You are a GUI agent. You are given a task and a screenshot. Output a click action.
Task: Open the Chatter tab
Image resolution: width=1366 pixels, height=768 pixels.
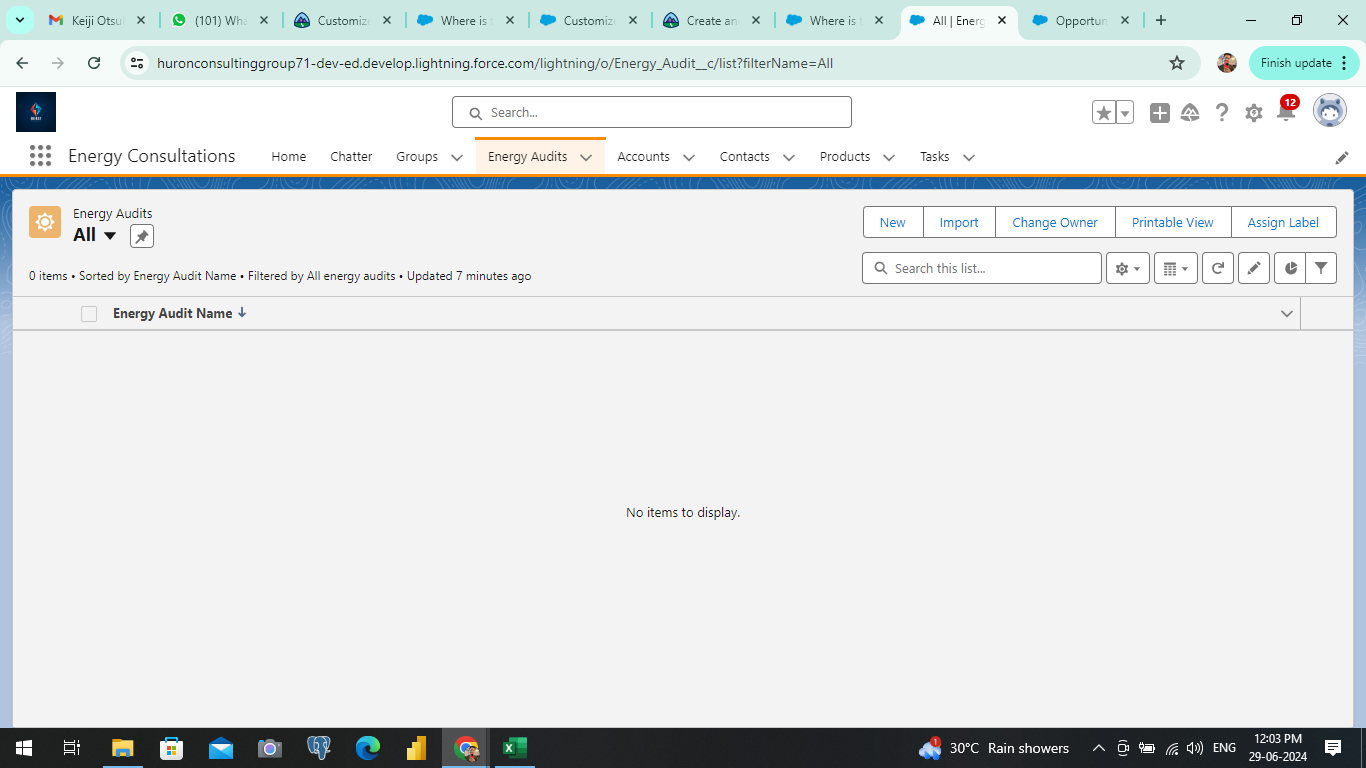[351, 157]
